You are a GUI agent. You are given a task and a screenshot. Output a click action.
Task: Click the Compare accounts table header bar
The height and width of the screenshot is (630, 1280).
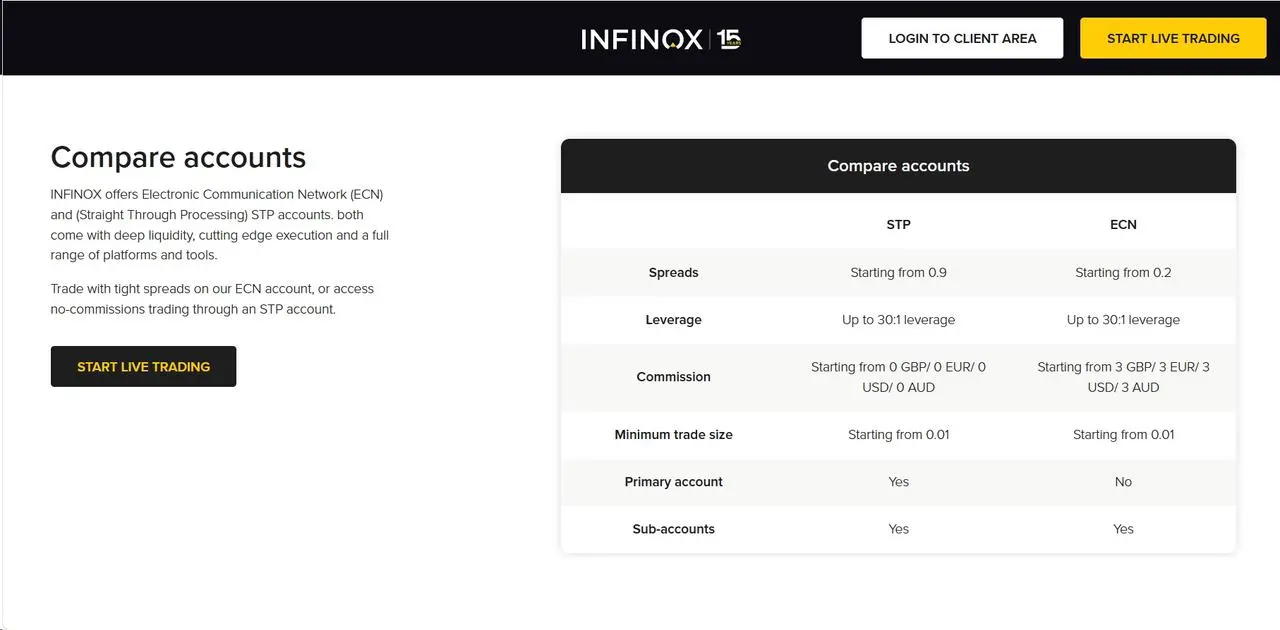point(898,166)
